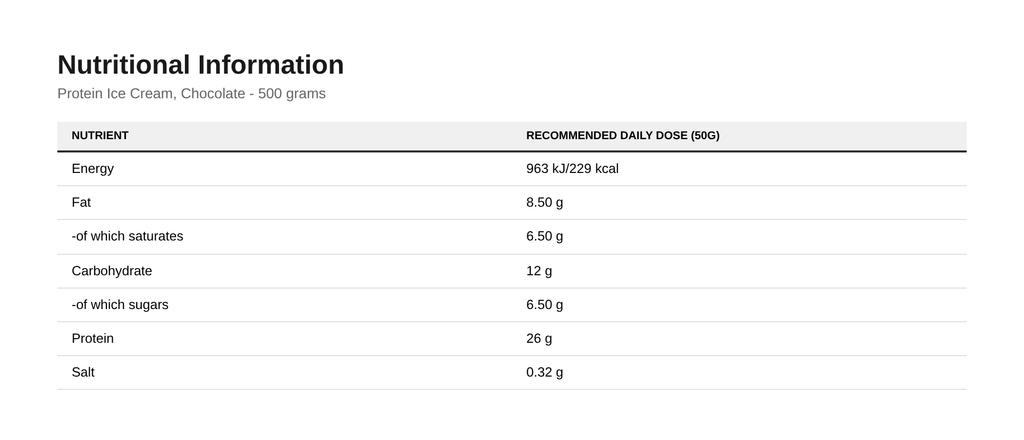Select the -of which saturates label

(127, 236)
